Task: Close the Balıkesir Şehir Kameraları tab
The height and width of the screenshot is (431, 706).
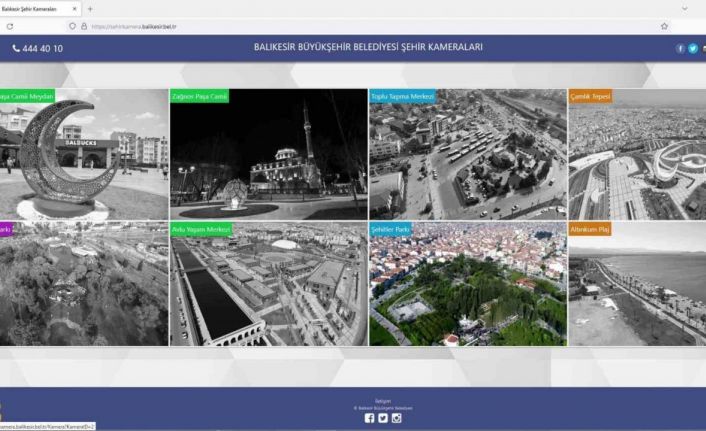Action: (x=75, y=8)
